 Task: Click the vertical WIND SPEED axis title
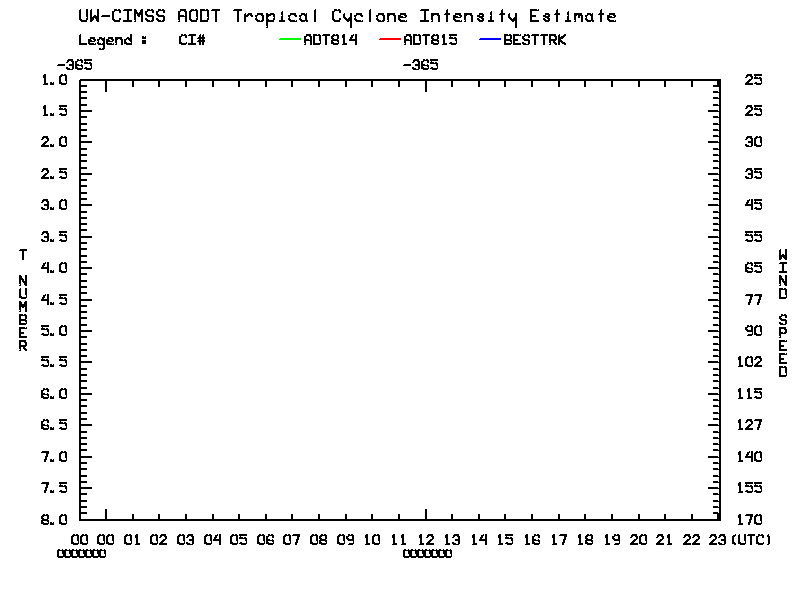(x=784, y=313)
